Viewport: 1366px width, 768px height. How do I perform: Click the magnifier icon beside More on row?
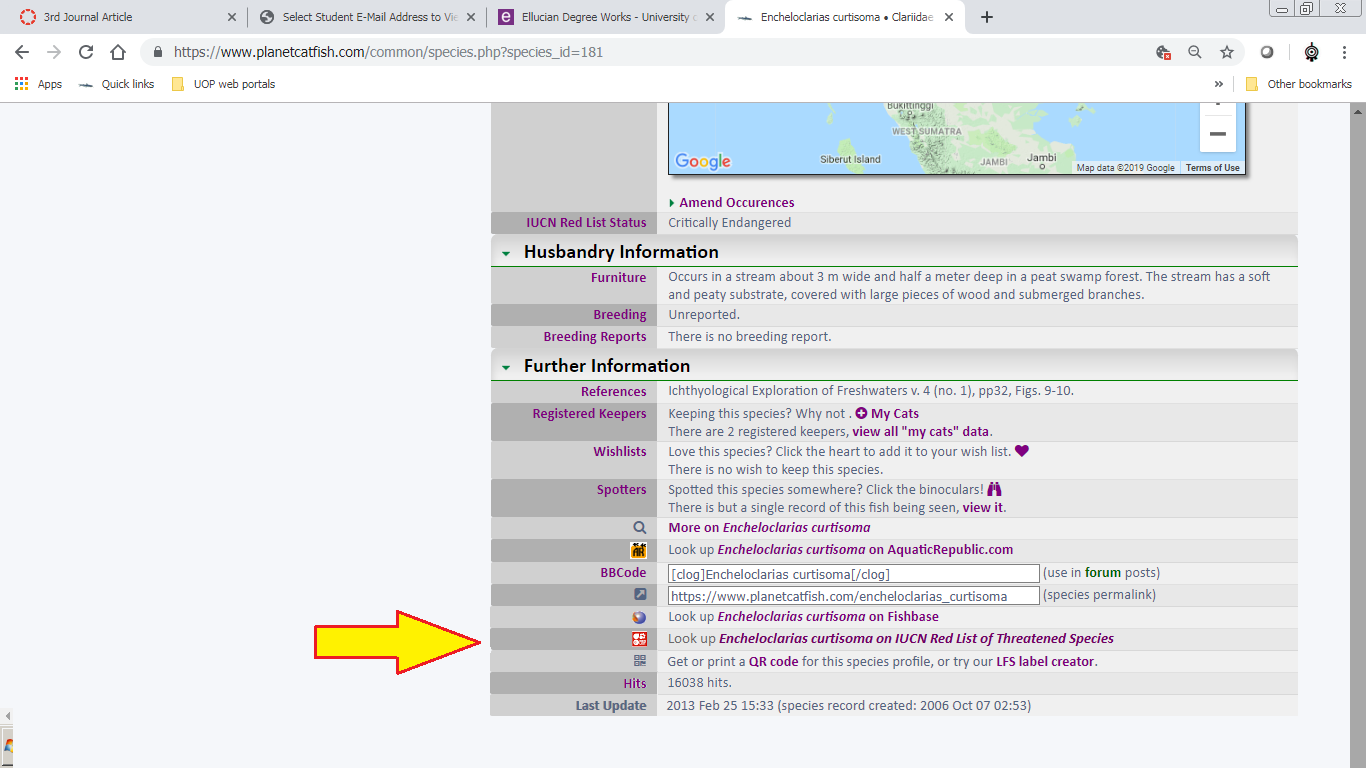click(640, 527)
